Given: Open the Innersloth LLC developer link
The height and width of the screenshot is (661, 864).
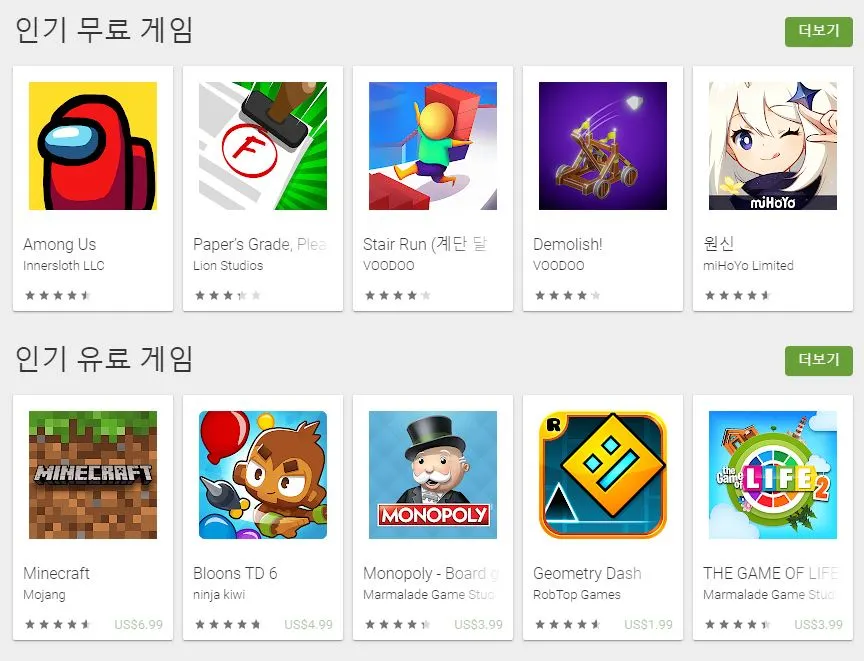Looking at the screenshot, I should pyautogui.click(x=64, y=266).
